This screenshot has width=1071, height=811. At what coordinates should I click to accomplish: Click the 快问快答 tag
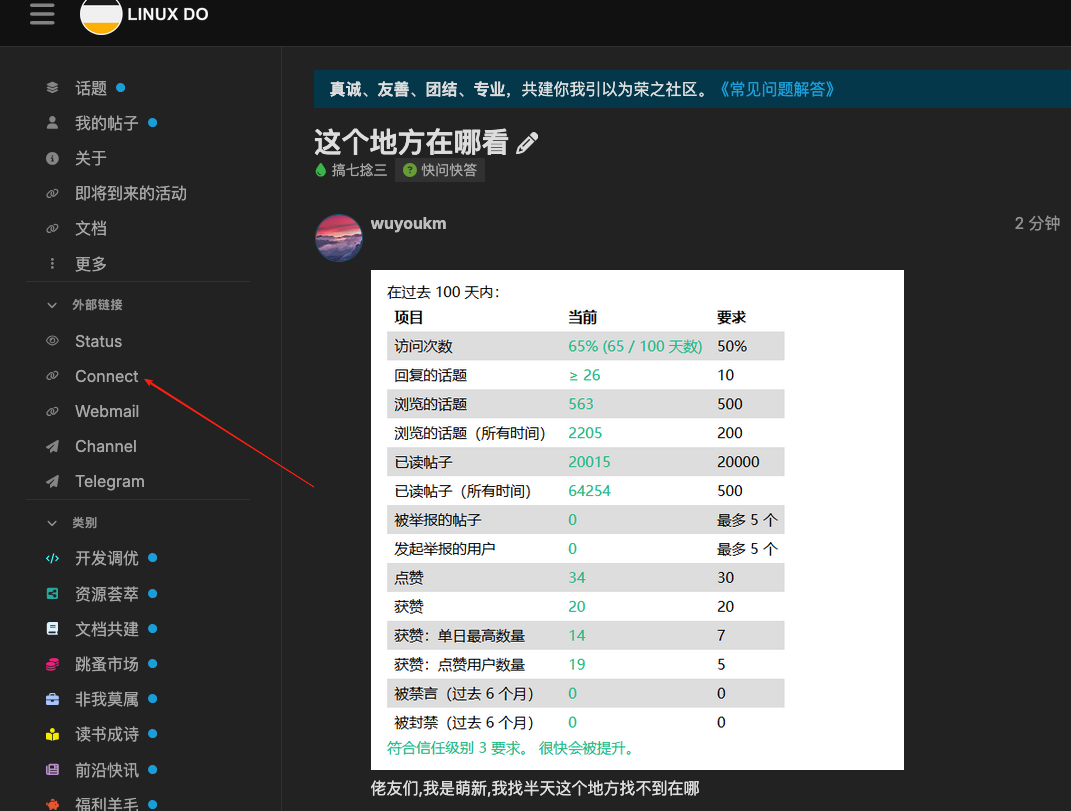coord(440,170)
